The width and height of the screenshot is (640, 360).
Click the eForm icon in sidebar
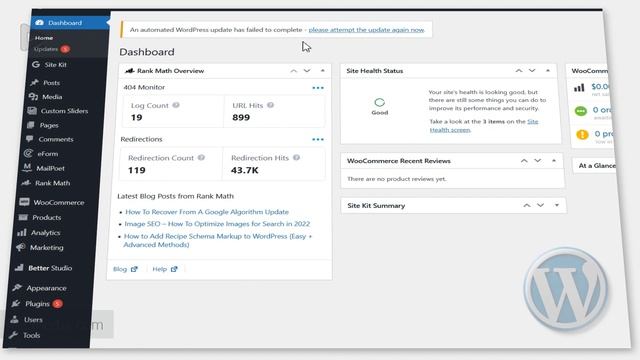click(28, 153)
